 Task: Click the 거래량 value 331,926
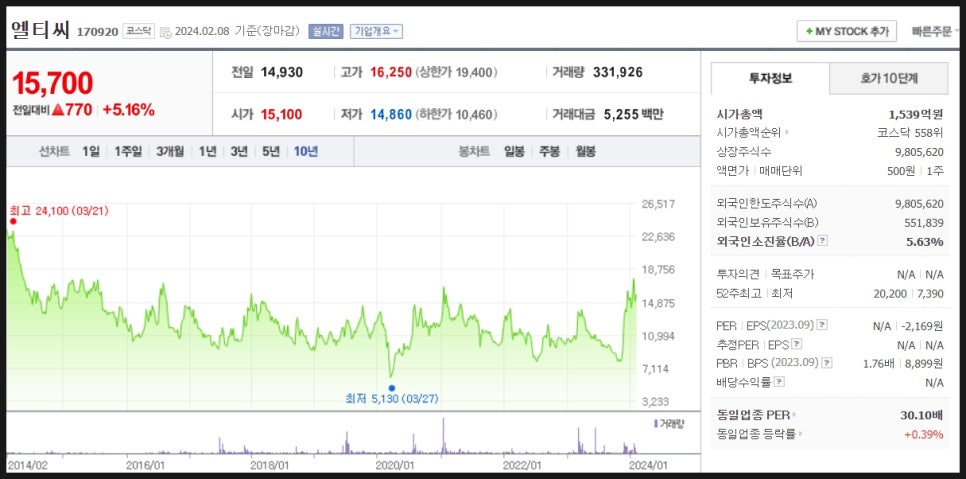point(618,73)
